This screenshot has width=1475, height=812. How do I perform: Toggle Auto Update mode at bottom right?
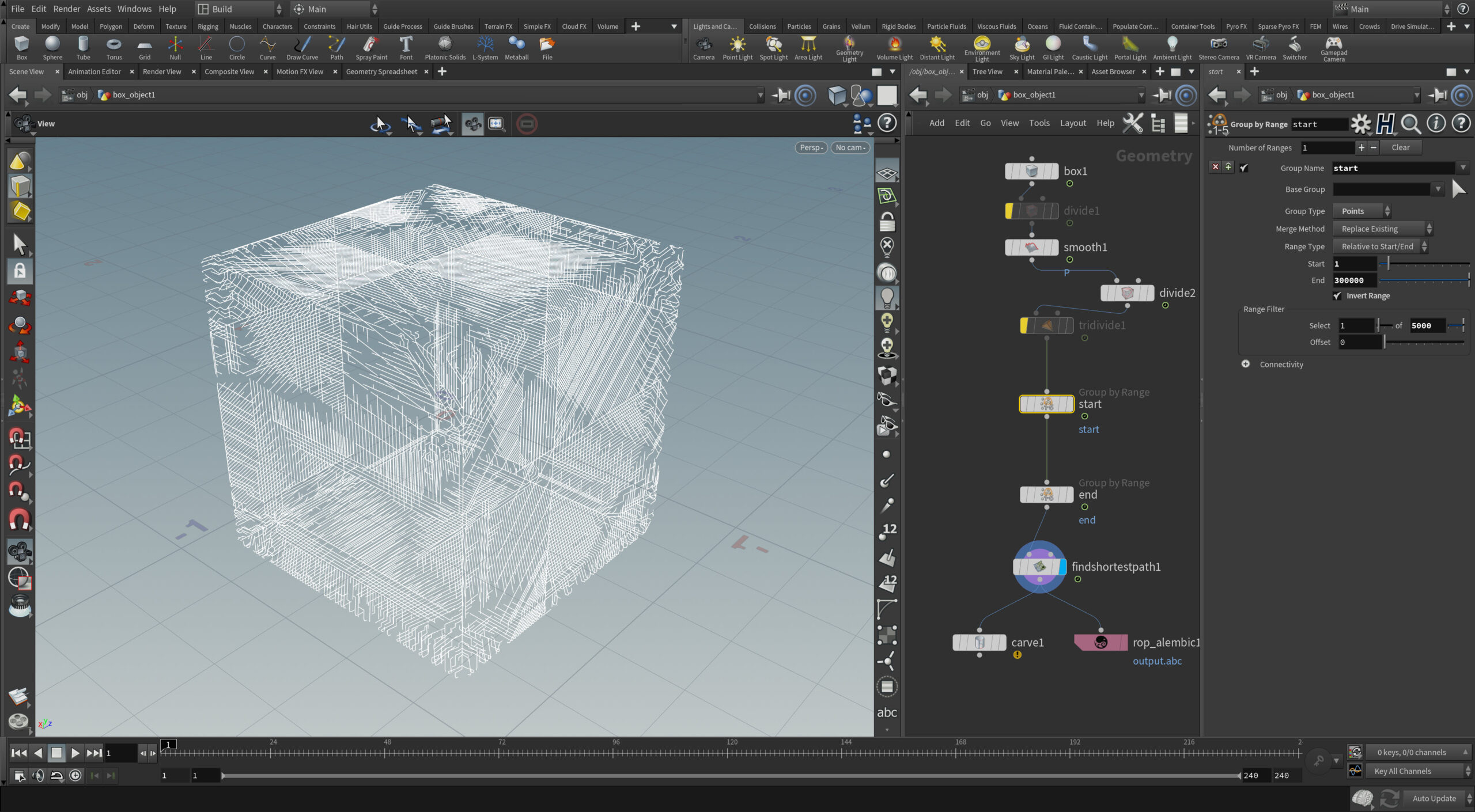pyautogui.click(x=1435, y=798)
